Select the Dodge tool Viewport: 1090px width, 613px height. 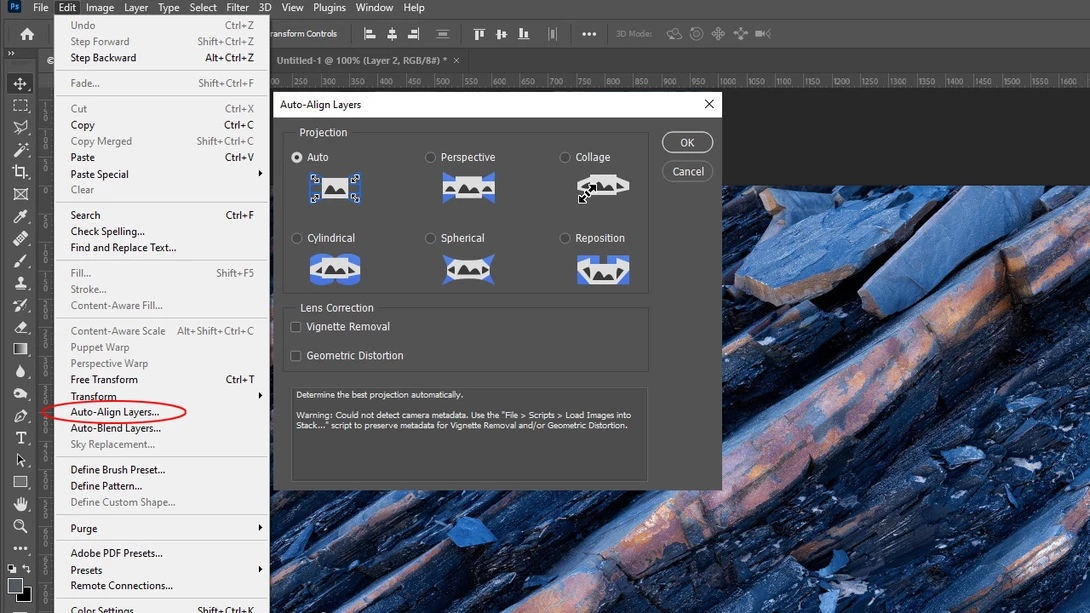coord(20,393)
